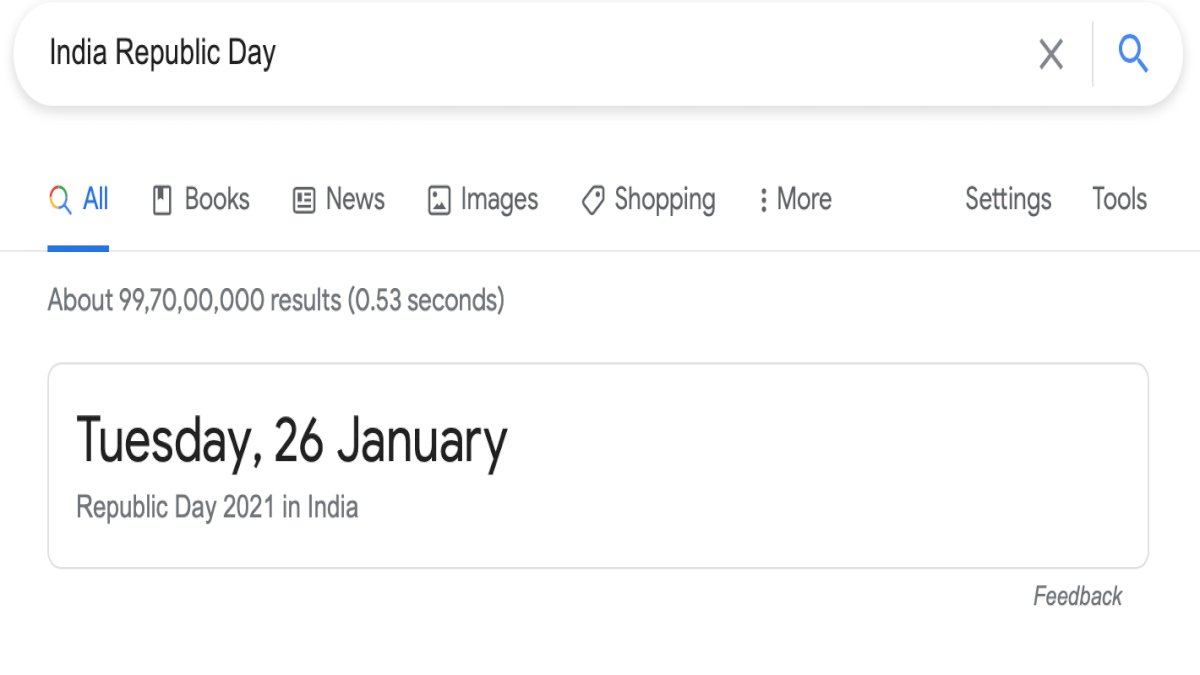
Task: Switch to the Shopping results tab
Action: [x=648, y=199]
